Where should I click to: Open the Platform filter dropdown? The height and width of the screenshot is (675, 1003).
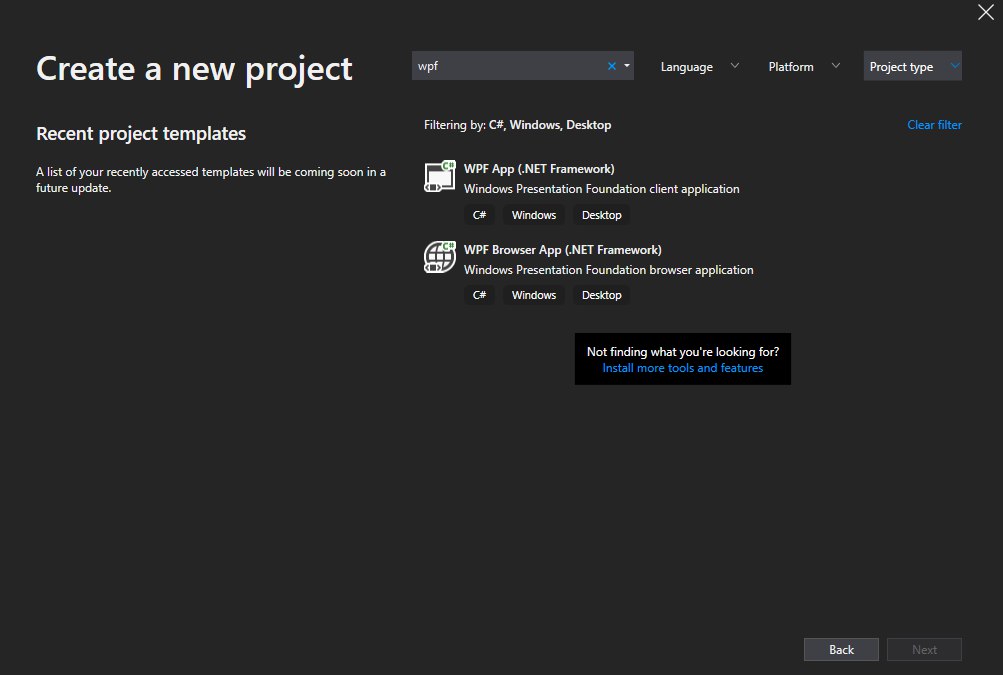pyautogui.click(x=804, y=66)
